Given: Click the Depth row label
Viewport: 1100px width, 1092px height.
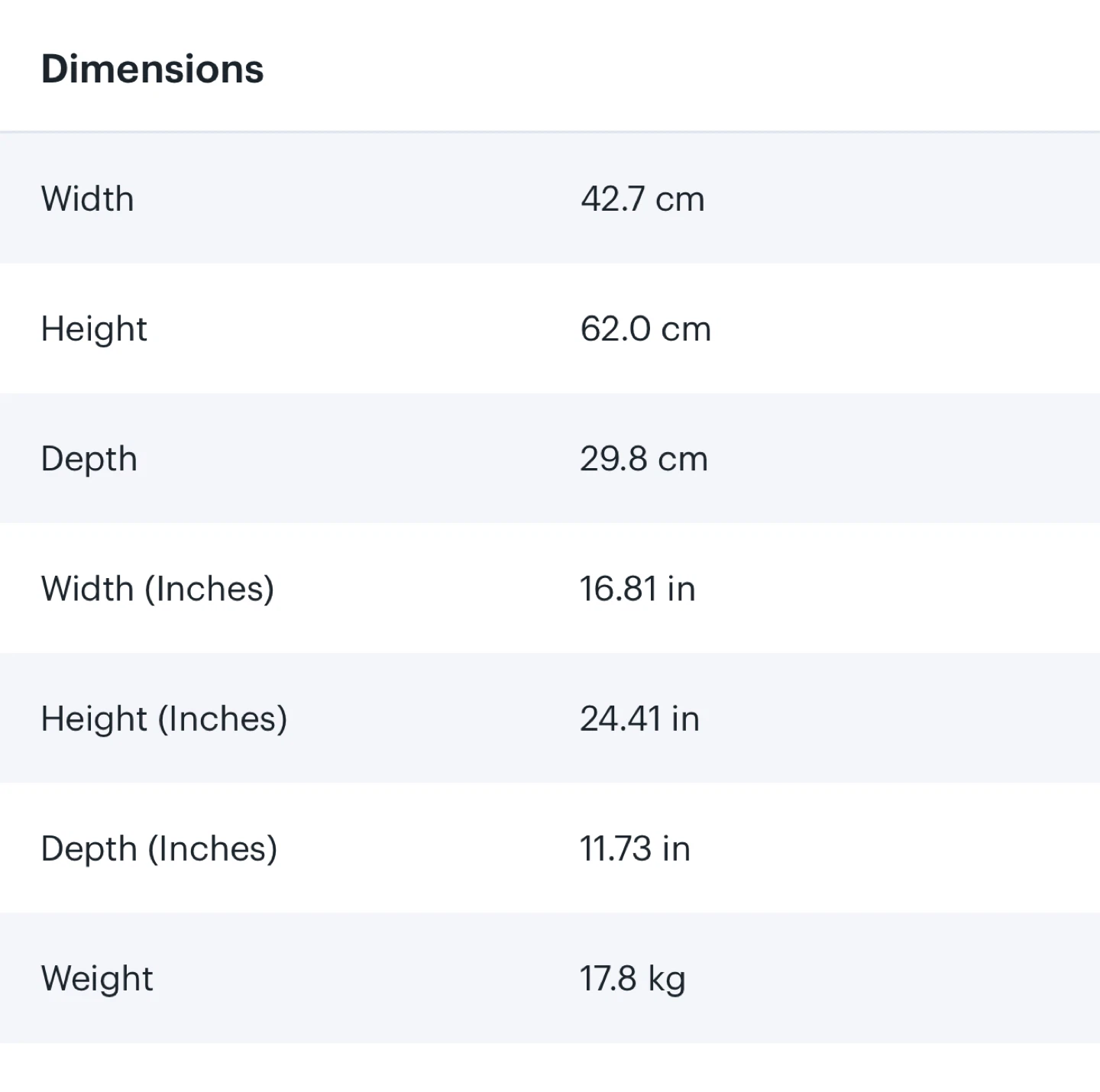Looking at the screenshot, I should tap(89, 459).
